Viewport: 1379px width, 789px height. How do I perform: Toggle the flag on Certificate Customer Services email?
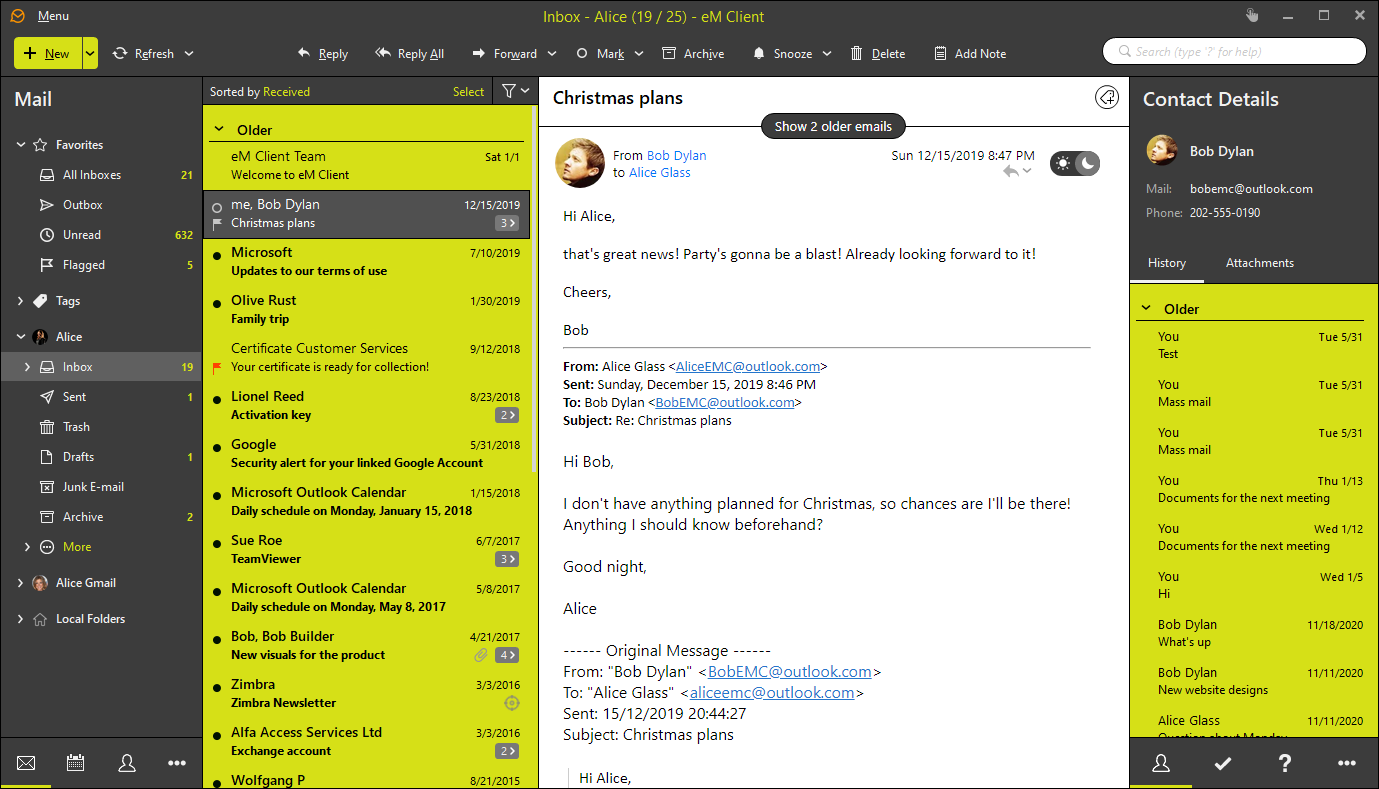[x=217, y=367]
